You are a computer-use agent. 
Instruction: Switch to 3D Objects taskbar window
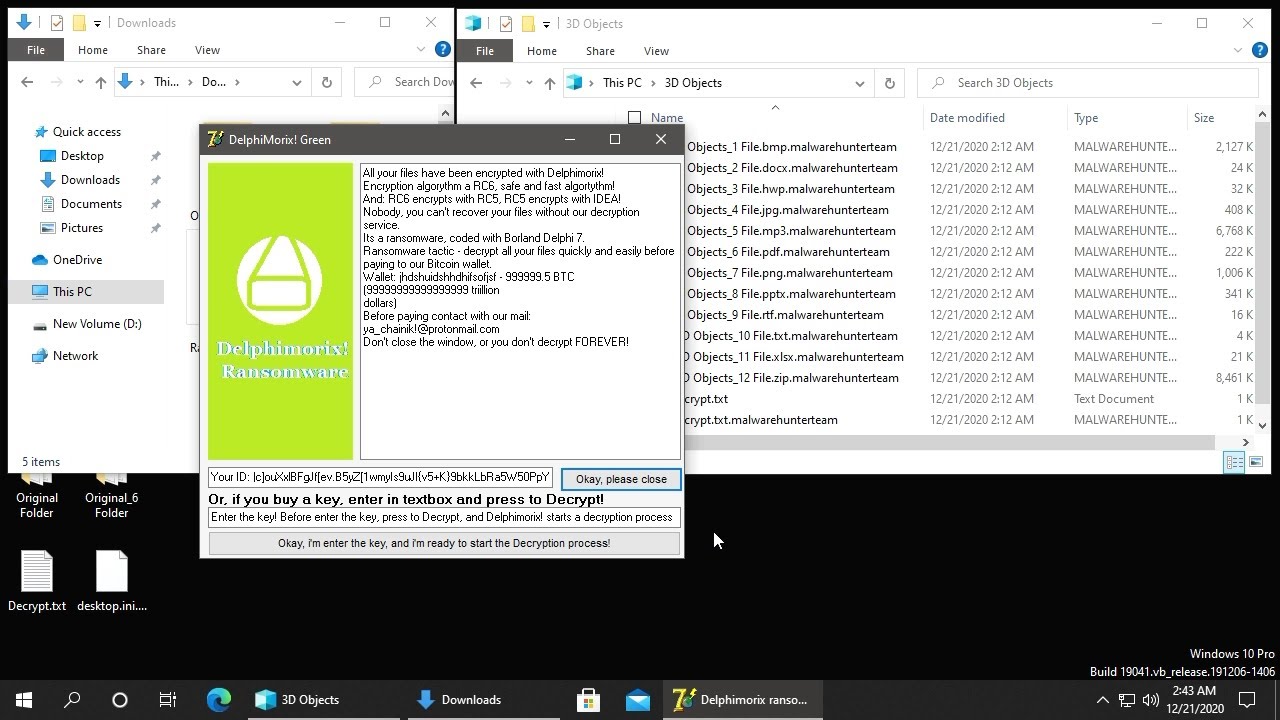tap(323, 700)
